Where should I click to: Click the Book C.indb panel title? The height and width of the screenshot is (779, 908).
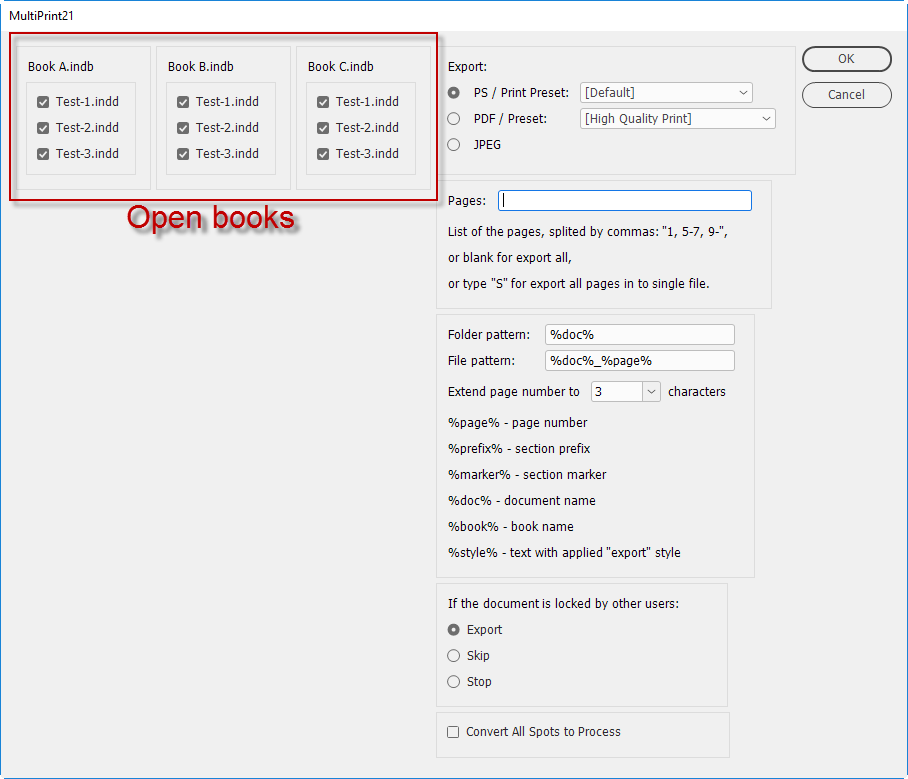point(340,67)
